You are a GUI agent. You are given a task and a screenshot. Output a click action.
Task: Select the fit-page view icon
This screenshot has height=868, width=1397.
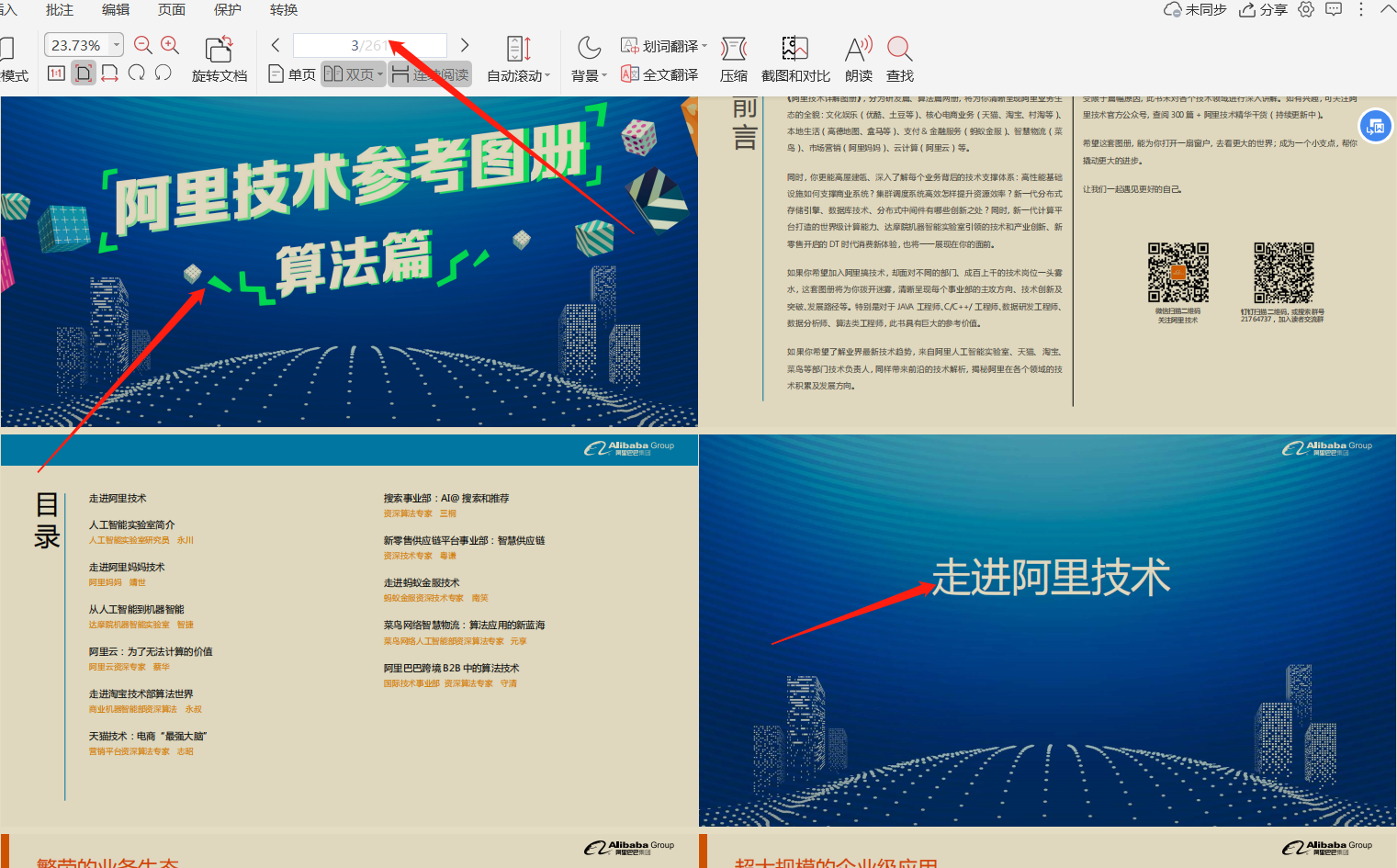click(84, 73)
